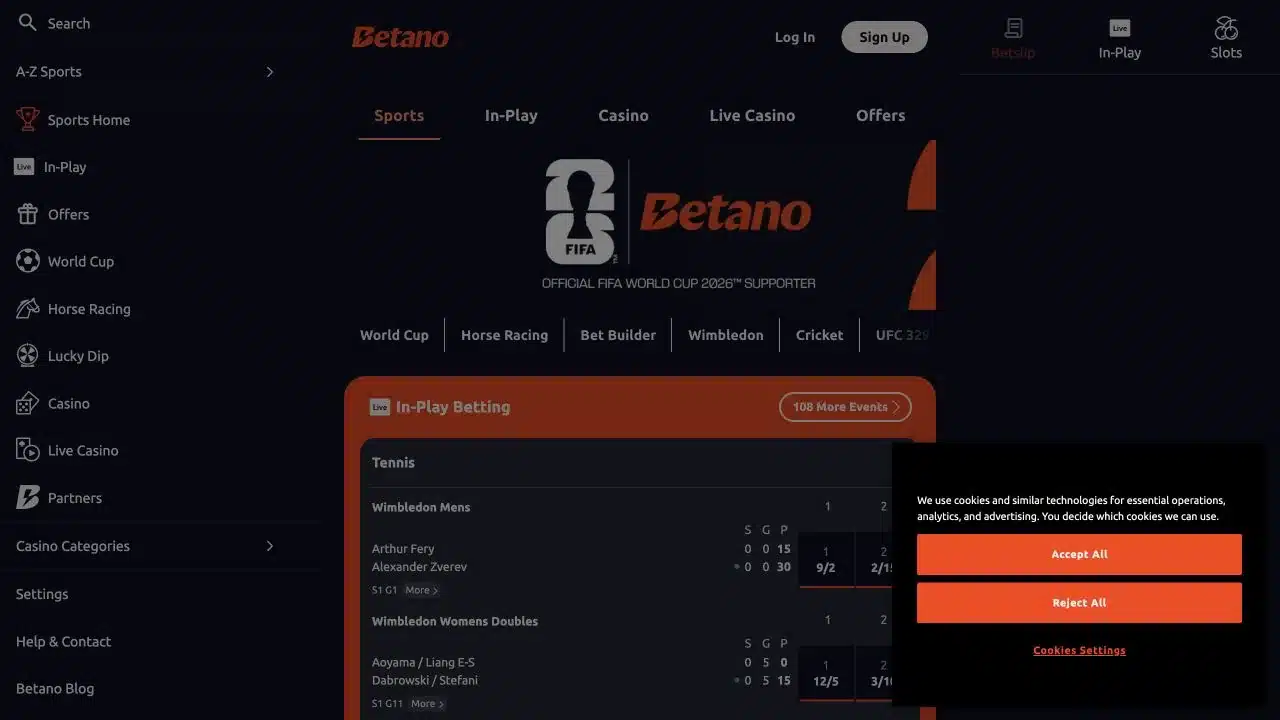Click the In-Play live icon in sidebar
The width and height of the screenshot is (1280, 720).
click(24, 167)
